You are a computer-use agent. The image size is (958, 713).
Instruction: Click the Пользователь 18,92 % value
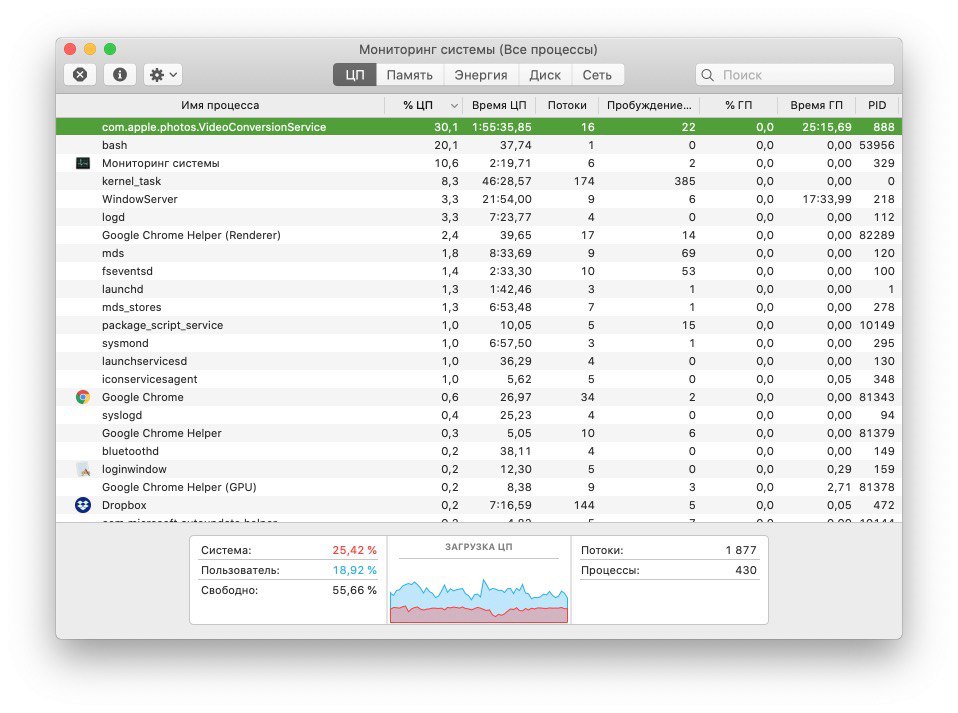(x=354, y=570)
